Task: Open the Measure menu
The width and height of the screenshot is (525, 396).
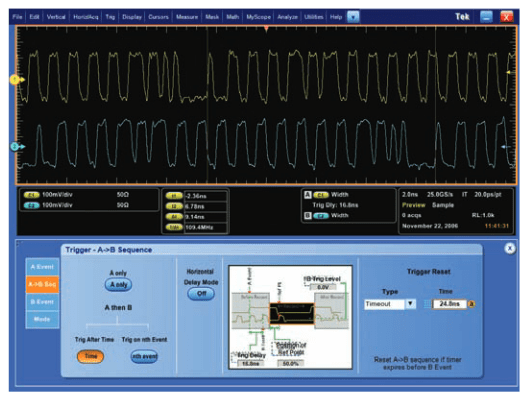Action: tap(187, 17)
